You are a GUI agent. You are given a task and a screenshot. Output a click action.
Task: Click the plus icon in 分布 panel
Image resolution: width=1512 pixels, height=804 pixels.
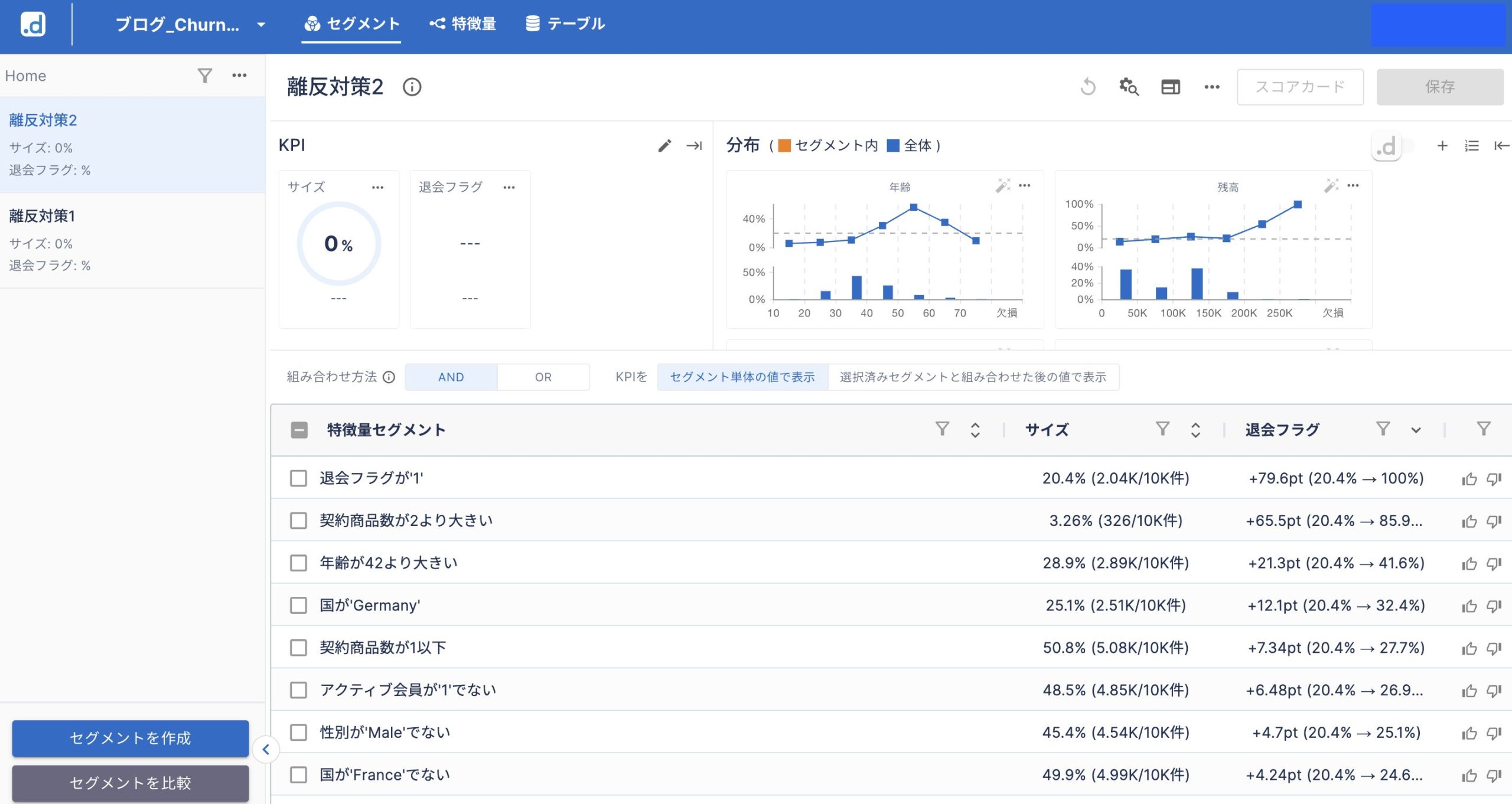click(1442, 146)
